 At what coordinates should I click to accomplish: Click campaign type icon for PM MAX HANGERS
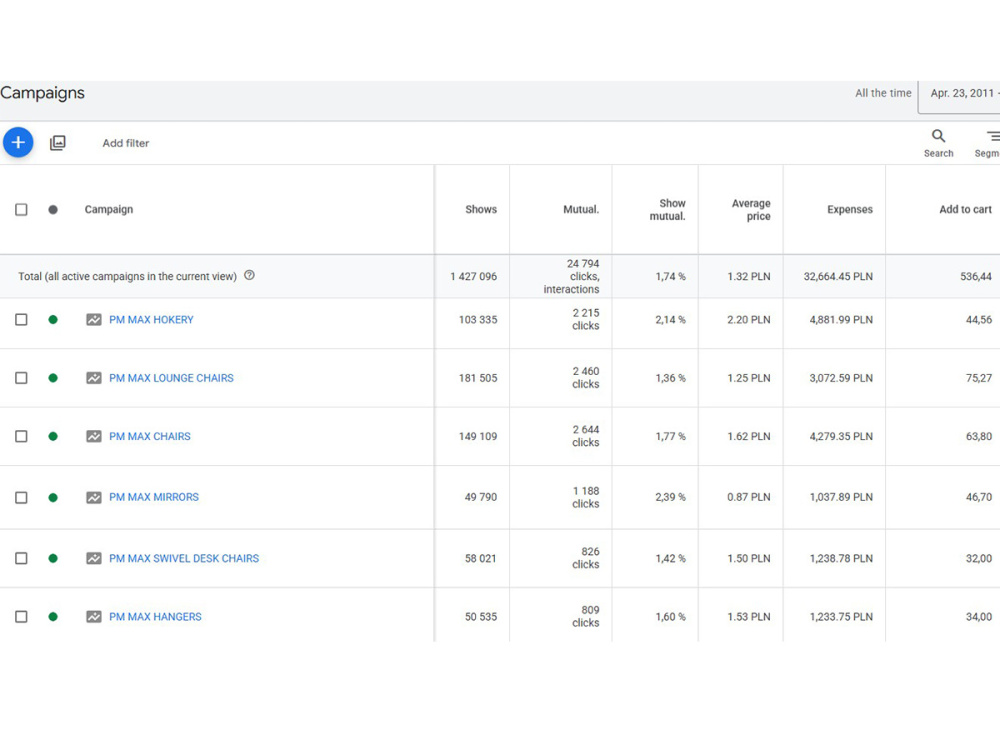[x=94, y=617]
